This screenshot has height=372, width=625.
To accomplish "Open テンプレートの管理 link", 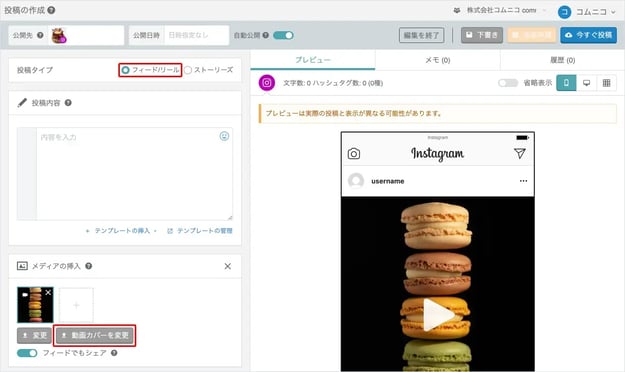I will click(x=200, y=230).
